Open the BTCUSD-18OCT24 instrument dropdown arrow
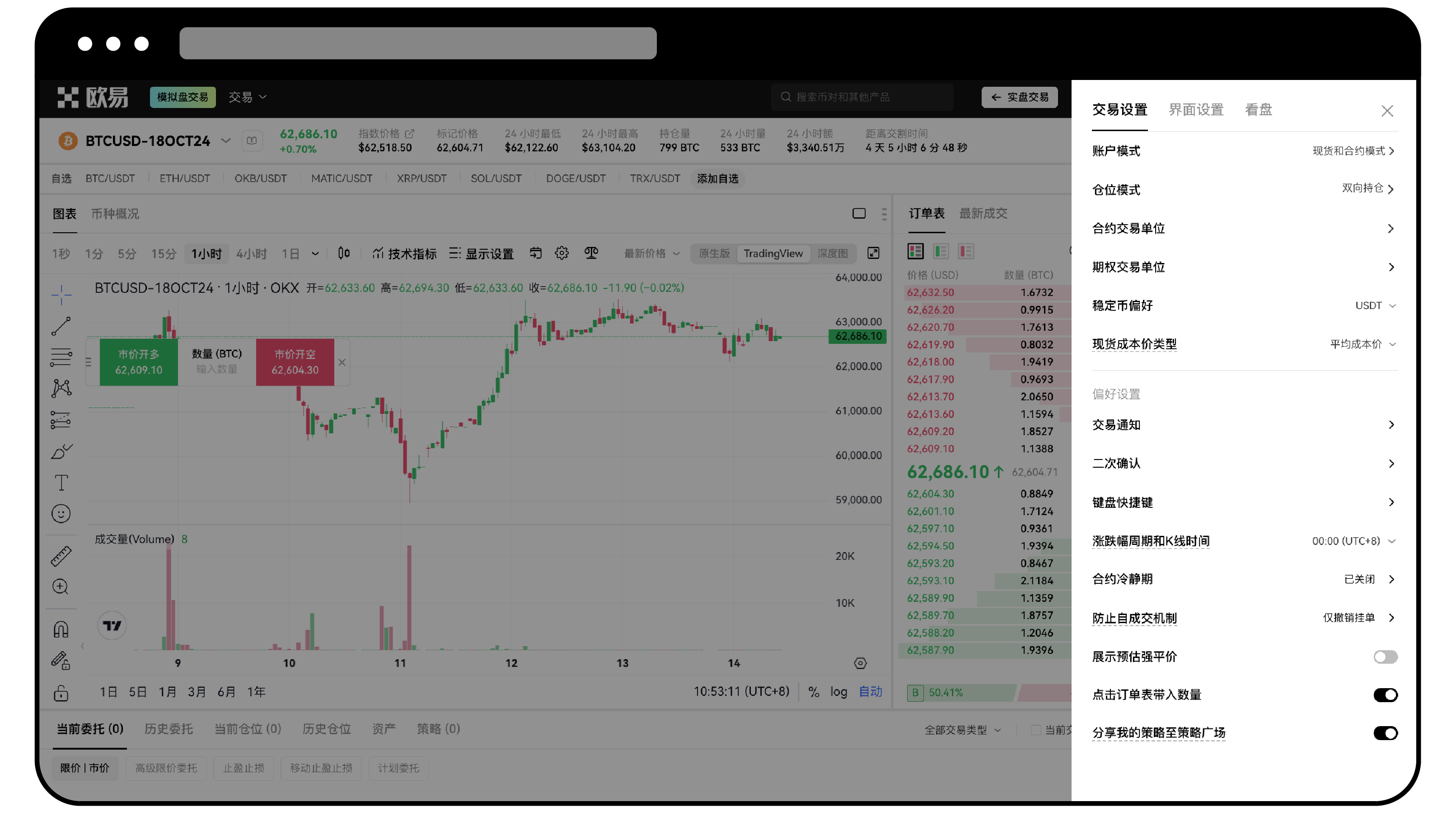Screen dimensions: 1456x821 (x=225, y=140)
